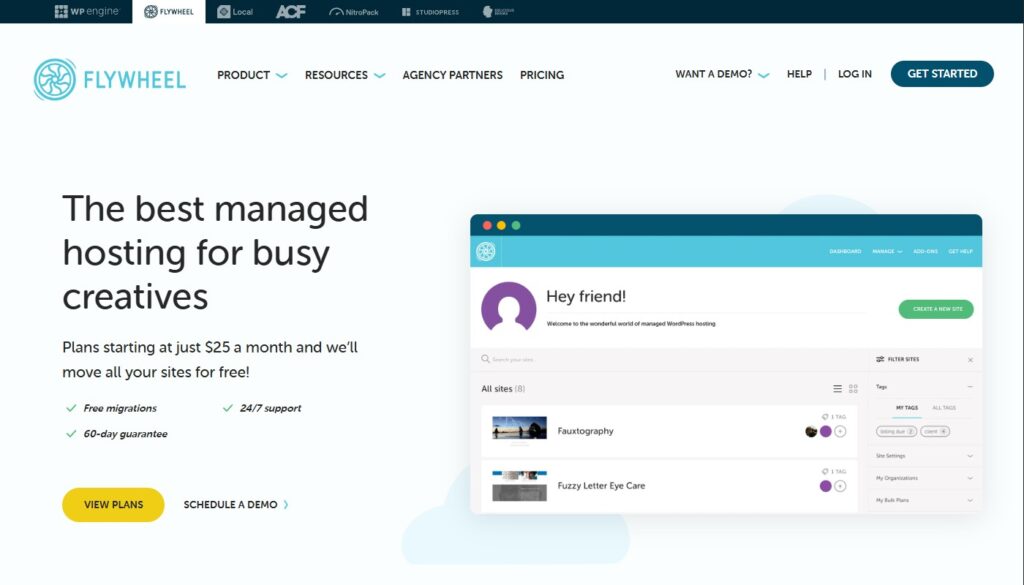Image resolution: width=1024 pixels, height=585 pixels.
Task: Switch to grid view of sites
Action: (853, 388)
